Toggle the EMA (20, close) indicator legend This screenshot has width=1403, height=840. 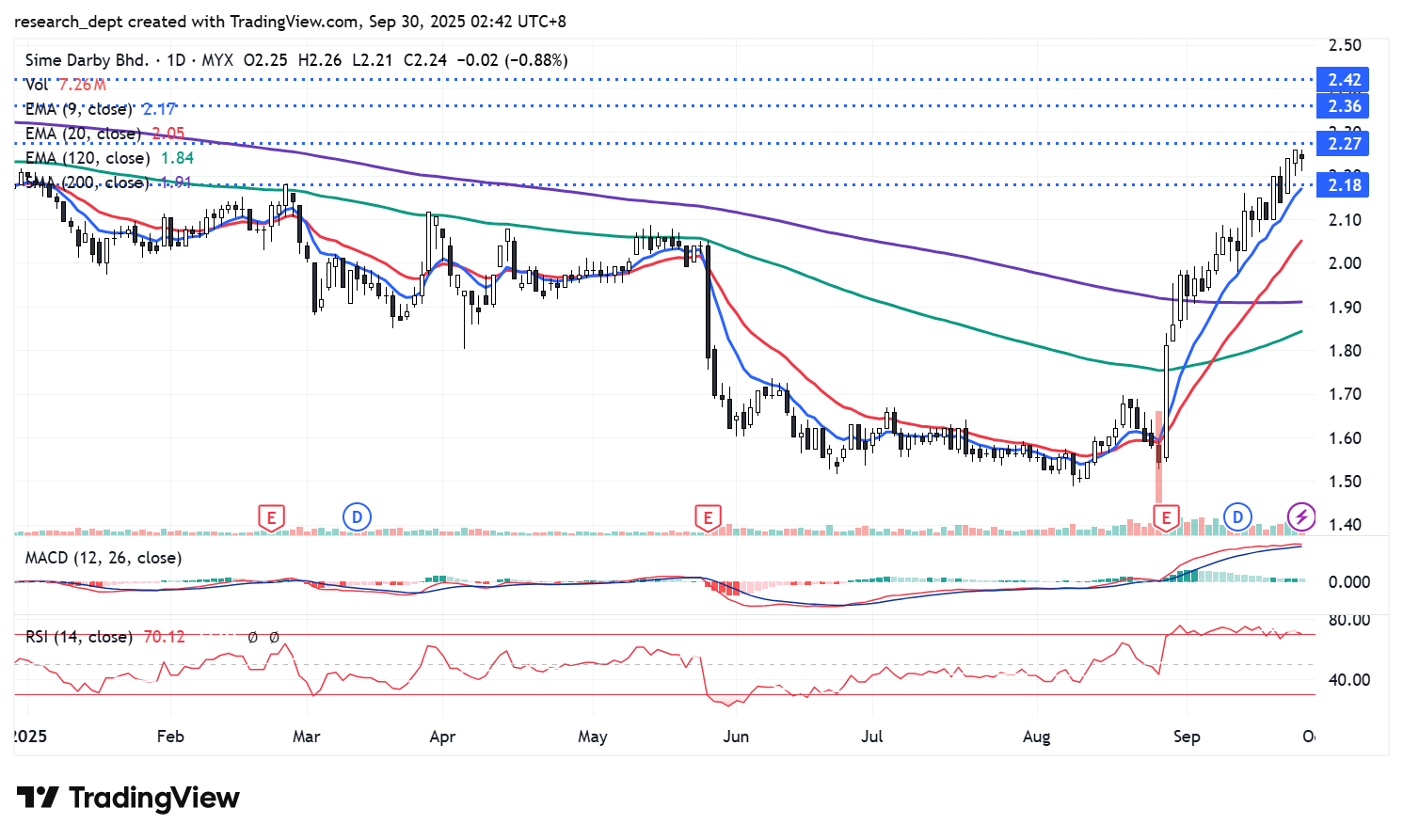[83, 134]
